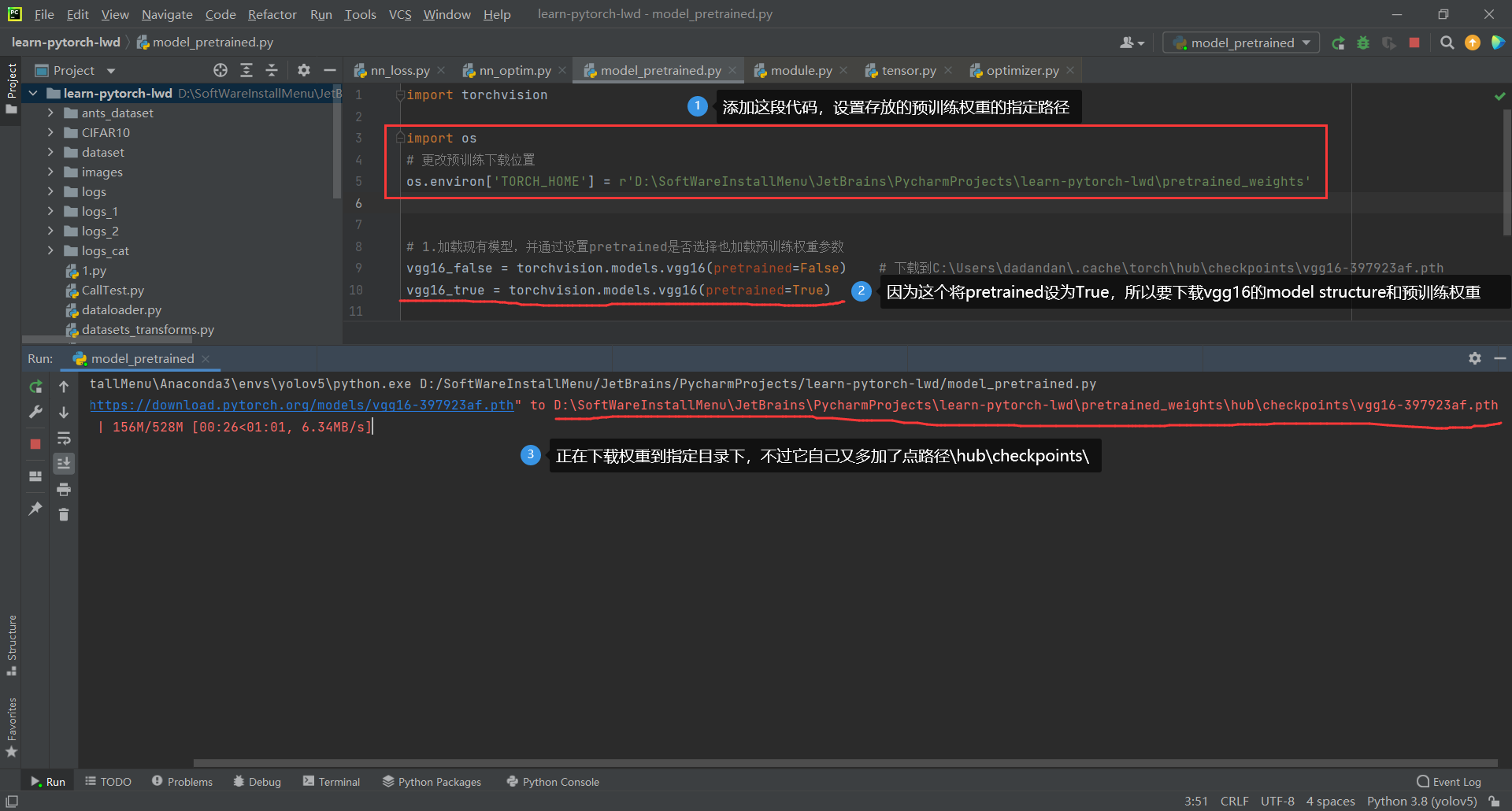Click the CRLF line separator entry
Viewport: 1512px width, 811px height.
tap(1234, 801)
